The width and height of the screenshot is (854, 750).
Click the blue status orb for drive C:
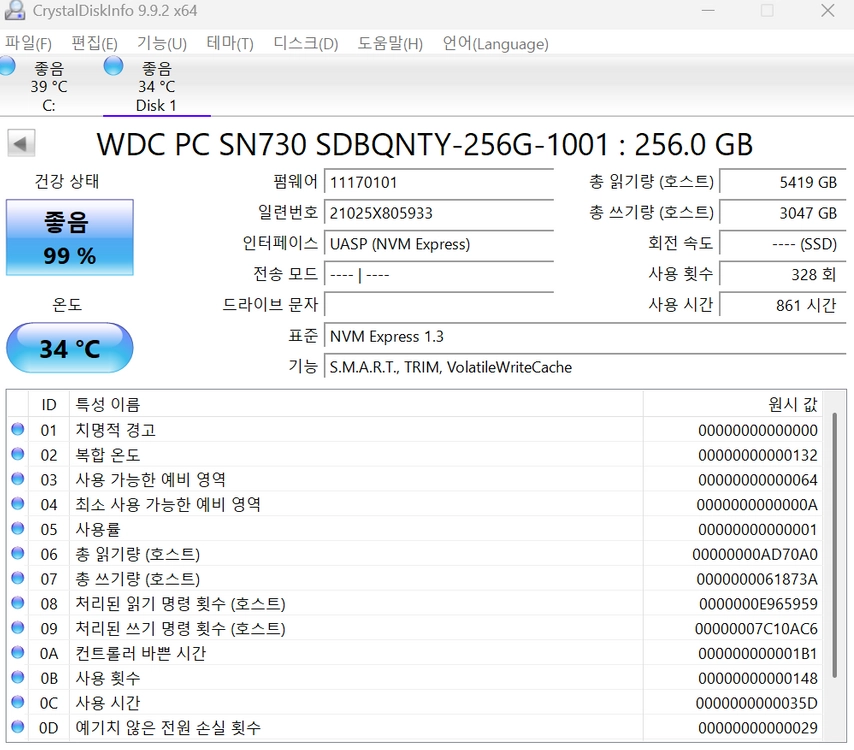click(7, 66)
